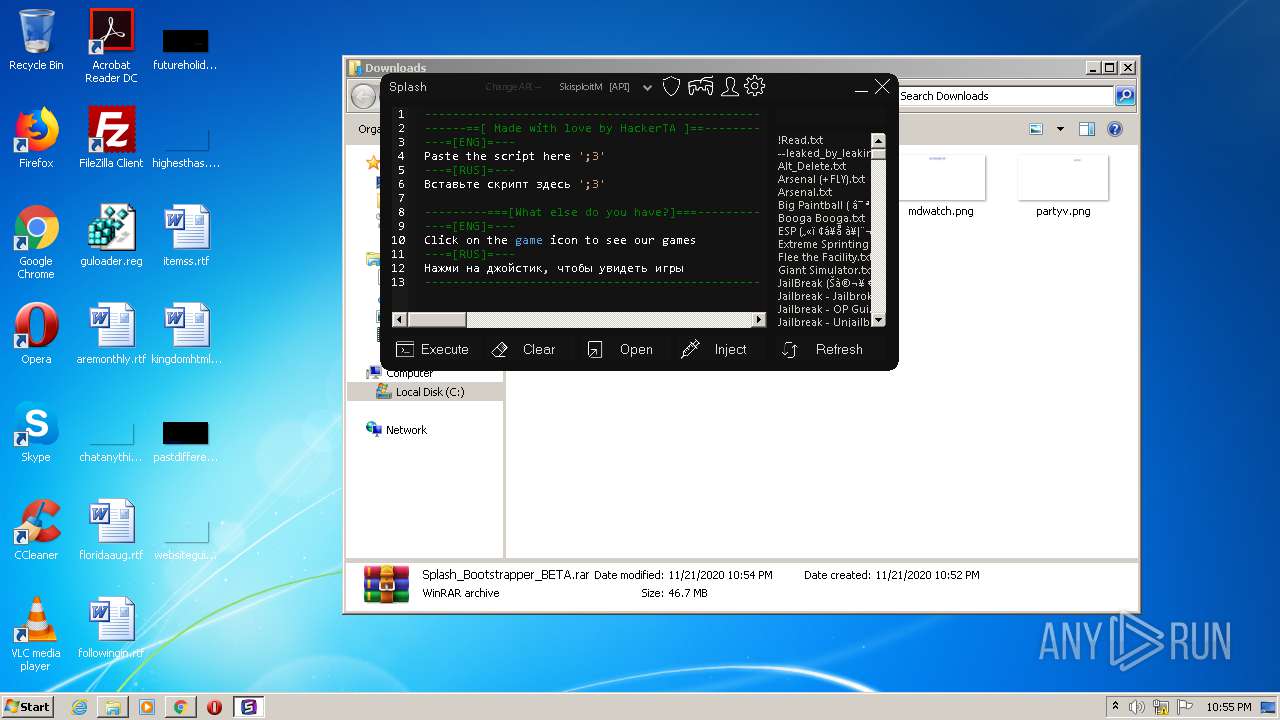
Task: Select Firefox desktop shortcut
Action: click(36, 138)
